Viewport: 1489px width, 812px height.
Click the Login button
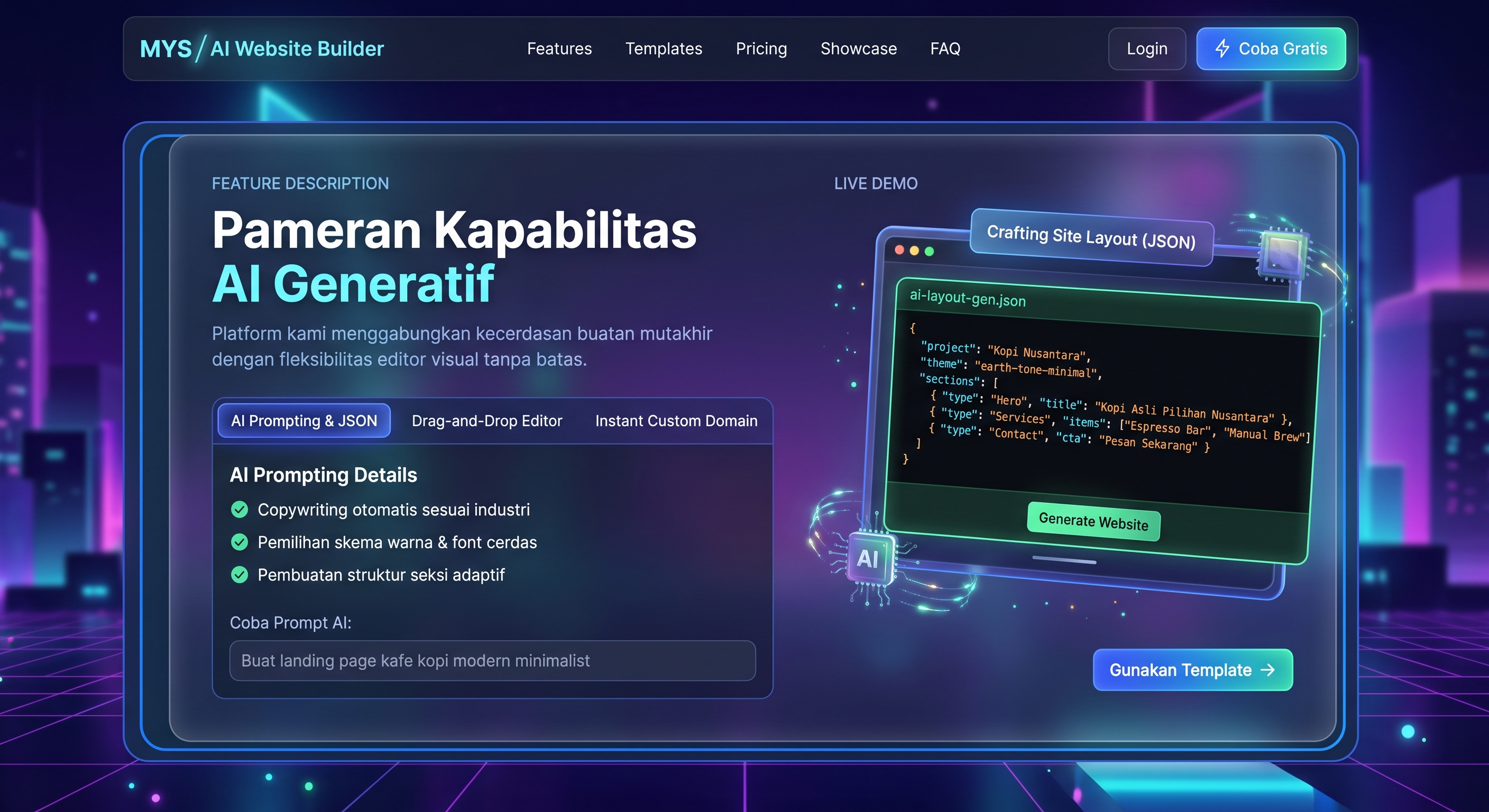tap(1147, 49)
